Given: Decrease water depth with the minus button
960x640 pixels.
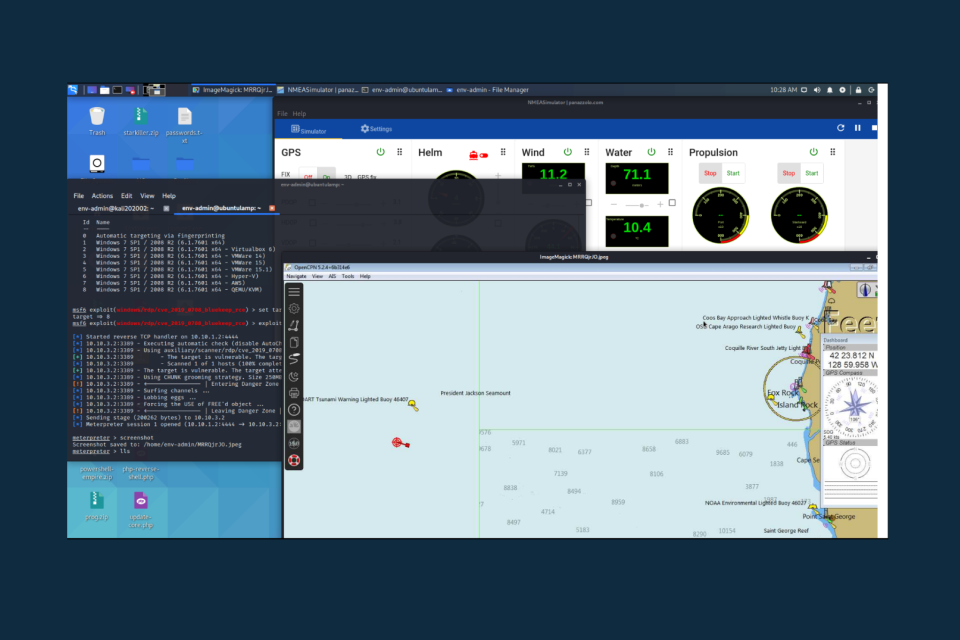Looking at the screenshot, I should tap(614, 205).
